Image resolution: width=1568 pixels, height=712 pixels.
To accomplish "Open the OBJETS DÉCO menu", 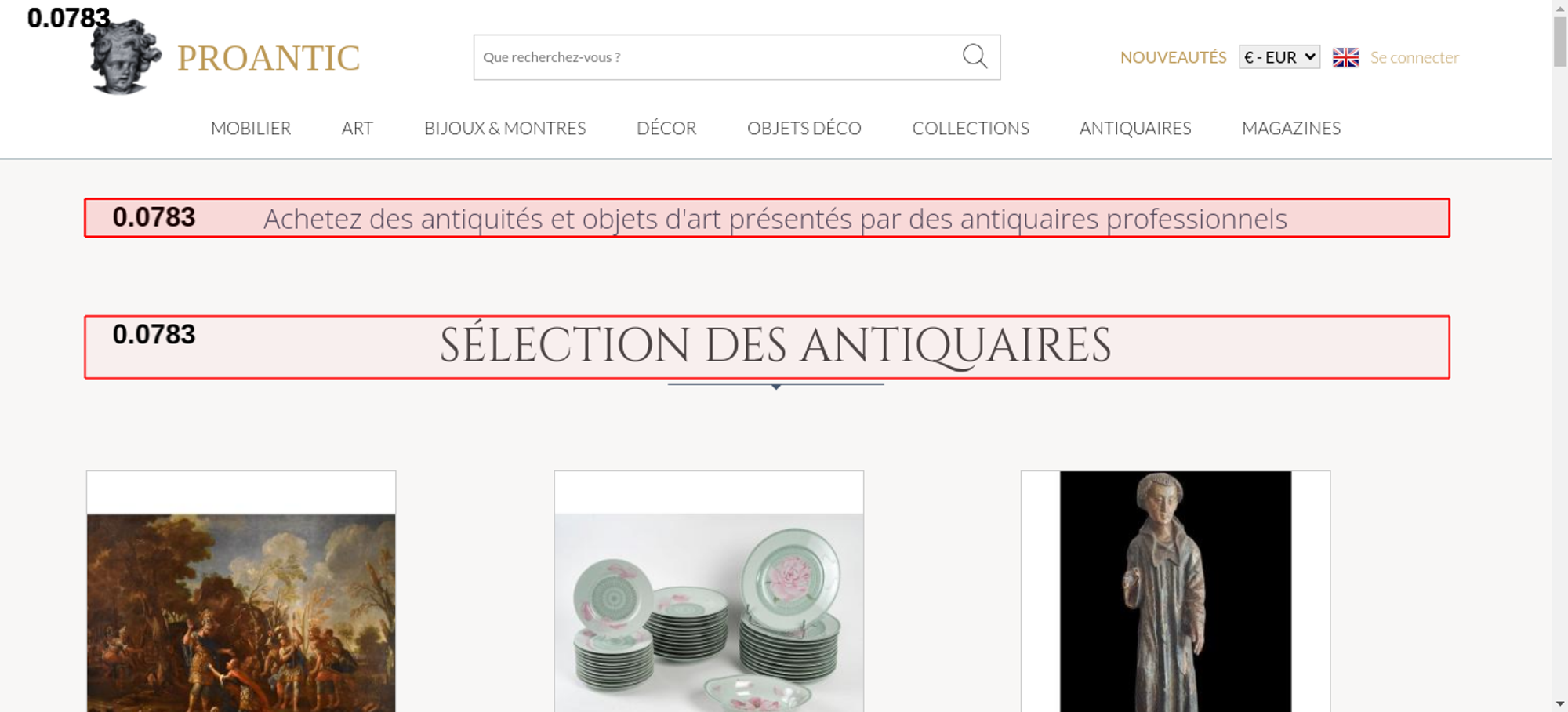I will [x=804, y=128].
